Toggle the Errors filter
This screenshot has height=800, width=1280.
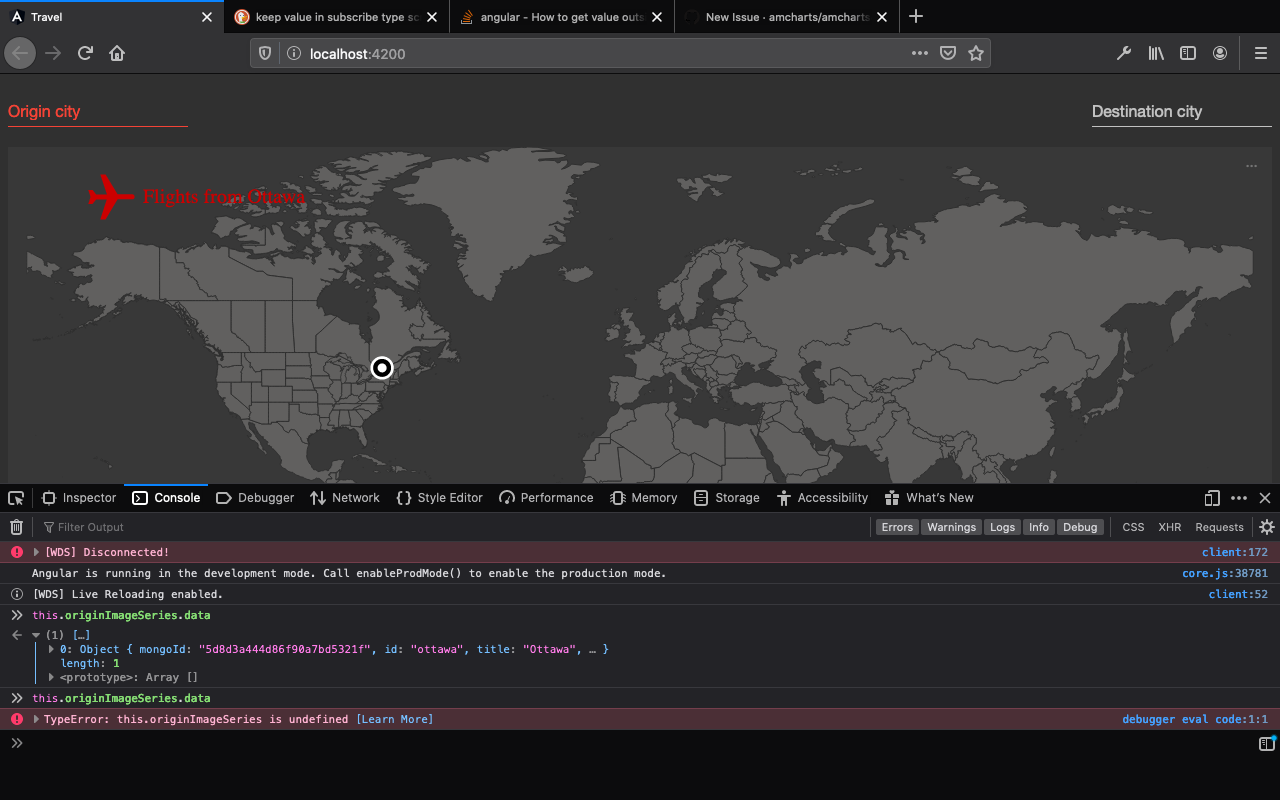pyautogui.click(x=897, y=527)
